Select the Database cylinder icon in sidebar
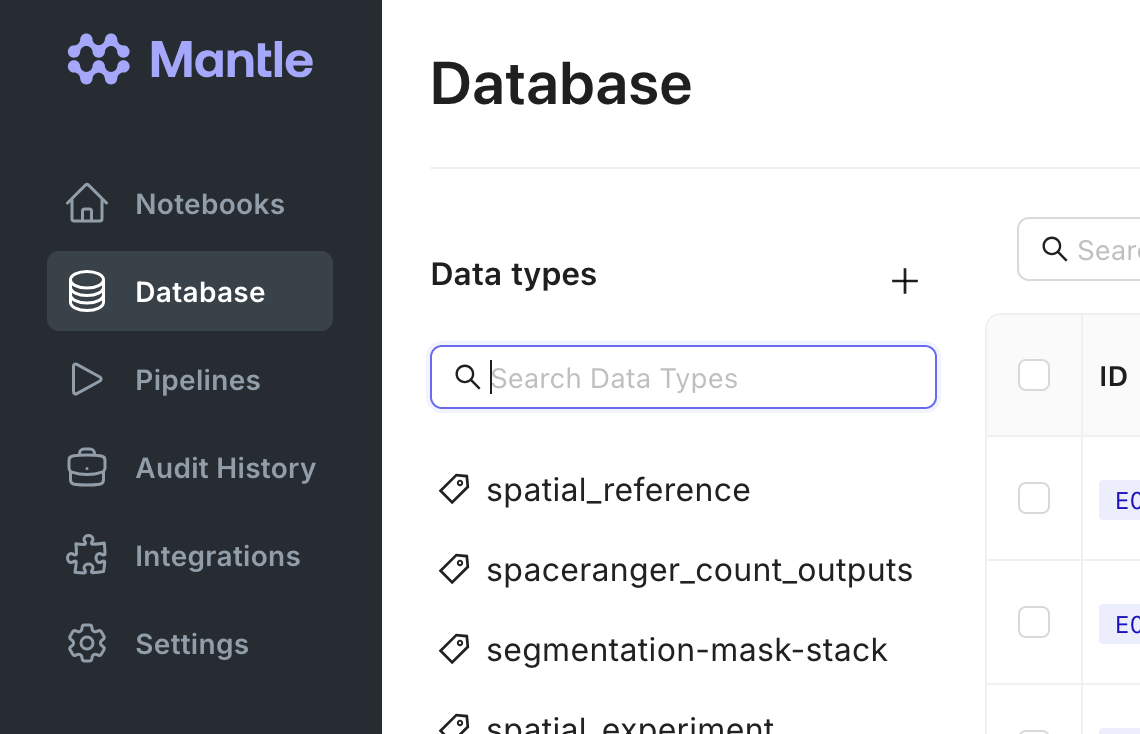The width and height of the screenshot is (1140, 734). tap(87, 291)
